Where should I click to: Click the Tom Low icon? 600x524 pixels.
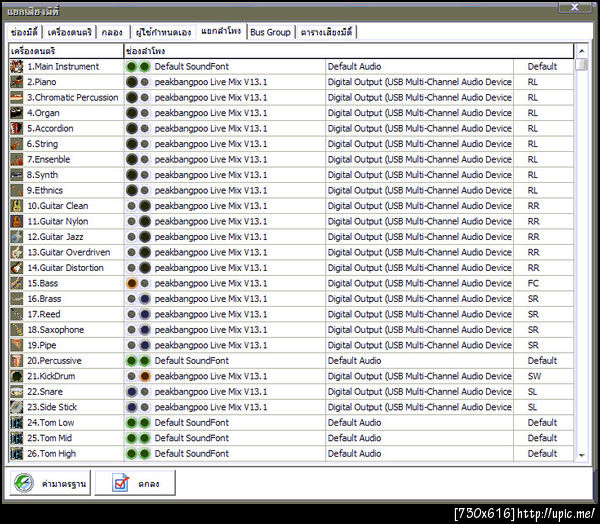pyautogui.click(x=16, y=423)
